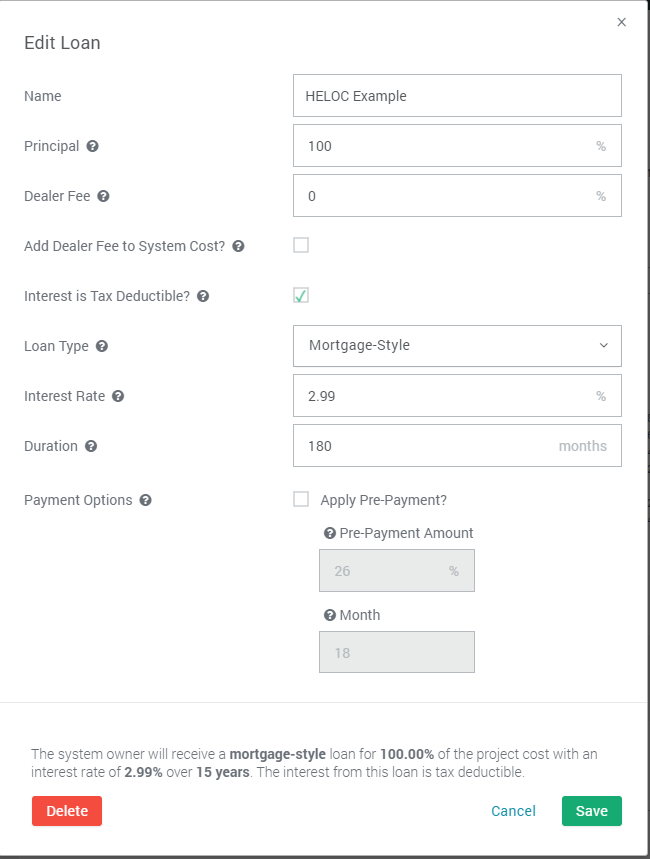Viewport: 650px width, 859px height.
Task: Enable Add Dealer Fee to System Cost checkbox
Action: (301, 245)
